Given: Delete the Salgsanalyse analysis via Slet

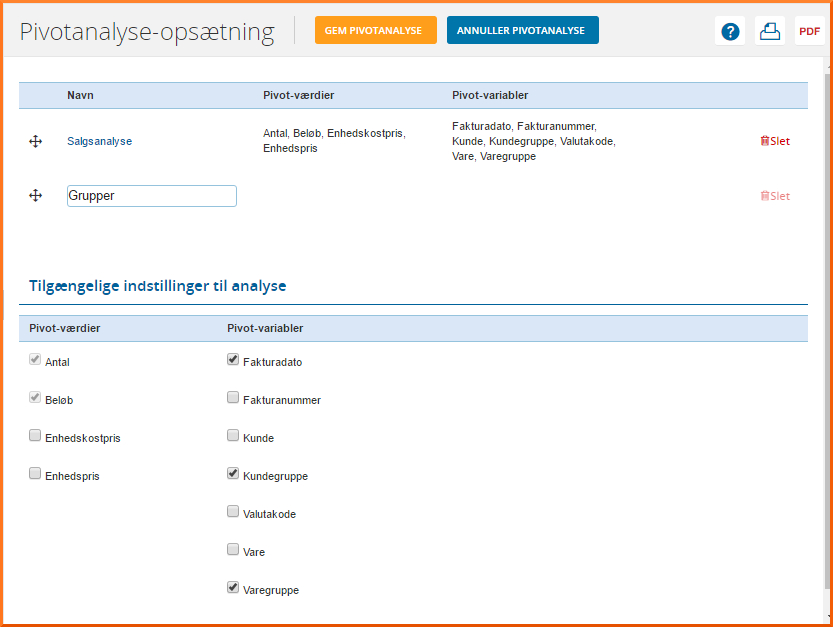Looking at the screenshot, I should pos(774,141).
